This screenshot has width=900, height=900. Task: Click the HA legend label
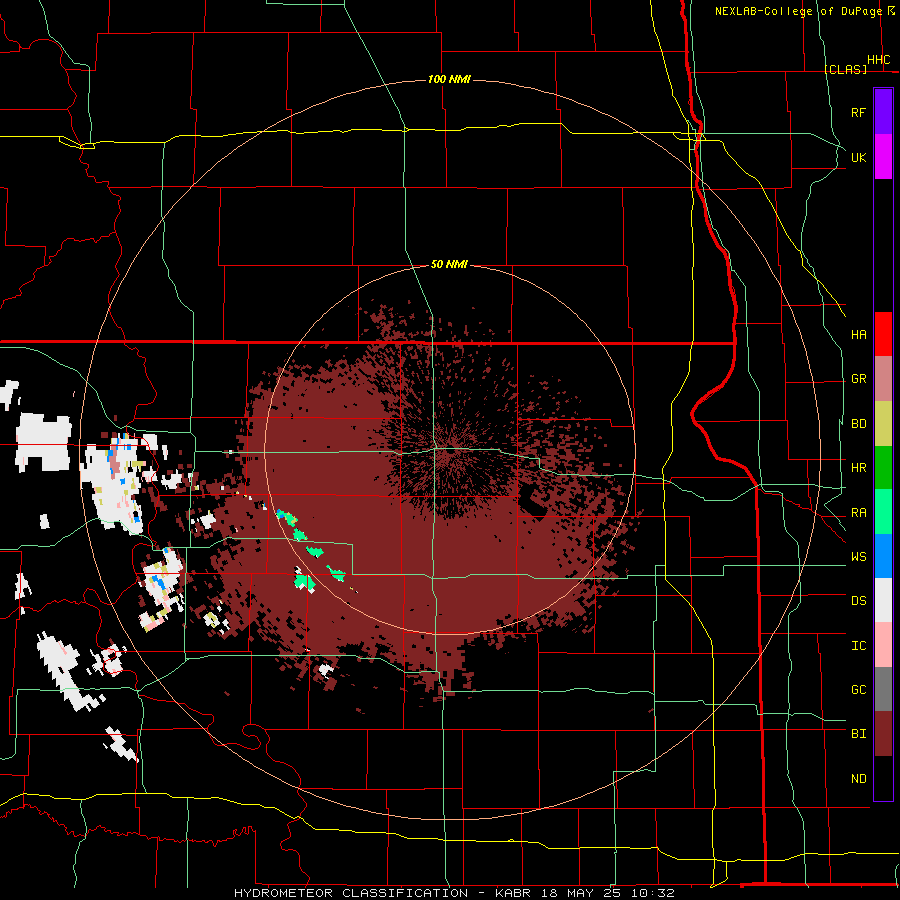click(858, 335)
